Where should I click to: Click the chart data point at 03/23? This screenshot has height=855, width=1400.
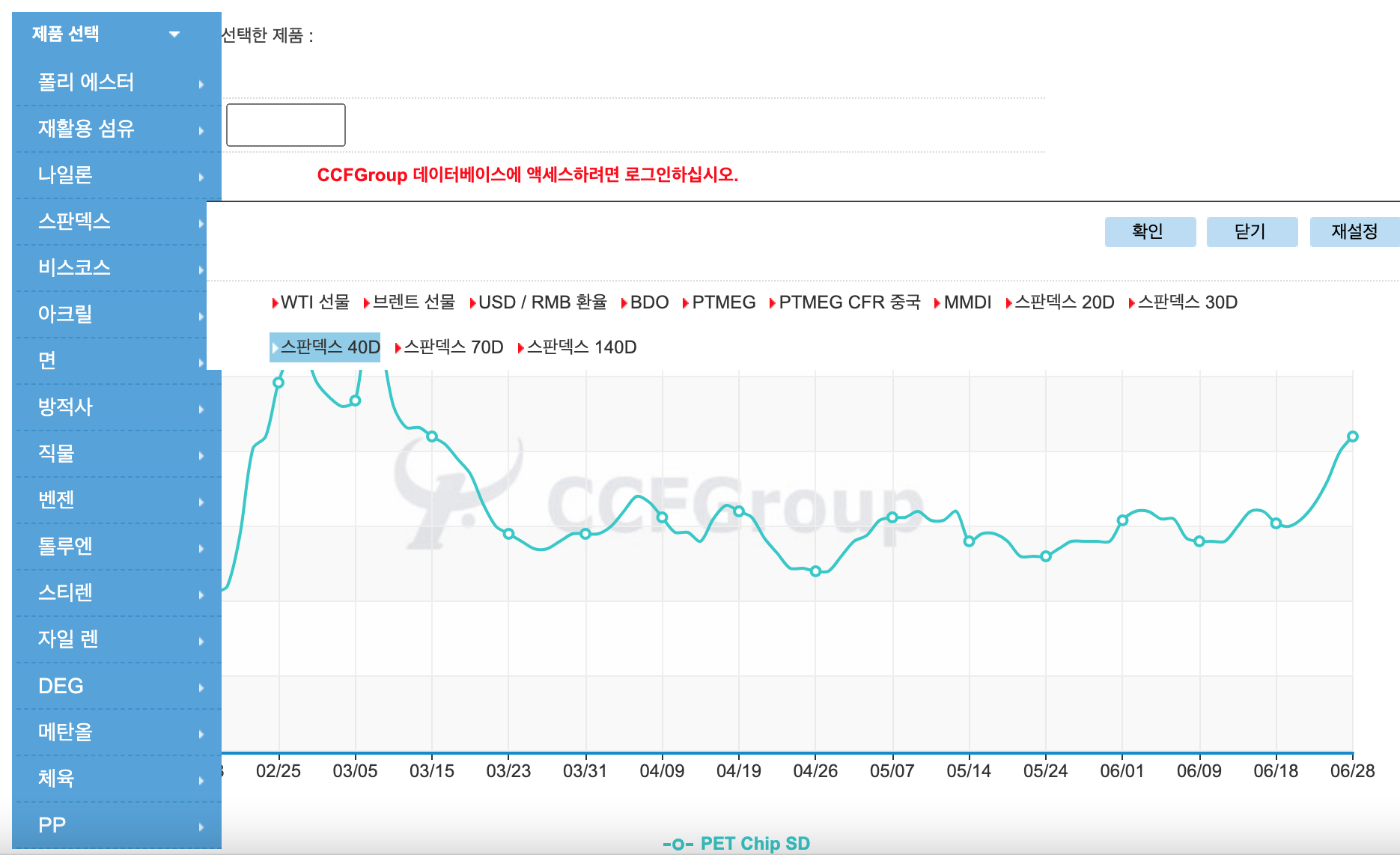pos(508,534)
